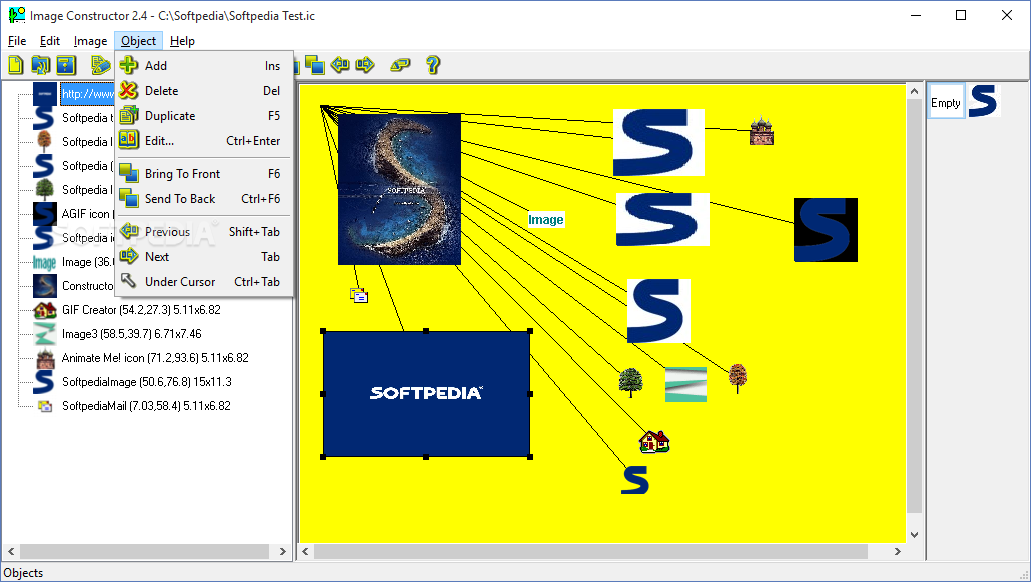Click the house icon on the canvas
Viewport: 1031px width, 582px height.
tap(654, 441)
